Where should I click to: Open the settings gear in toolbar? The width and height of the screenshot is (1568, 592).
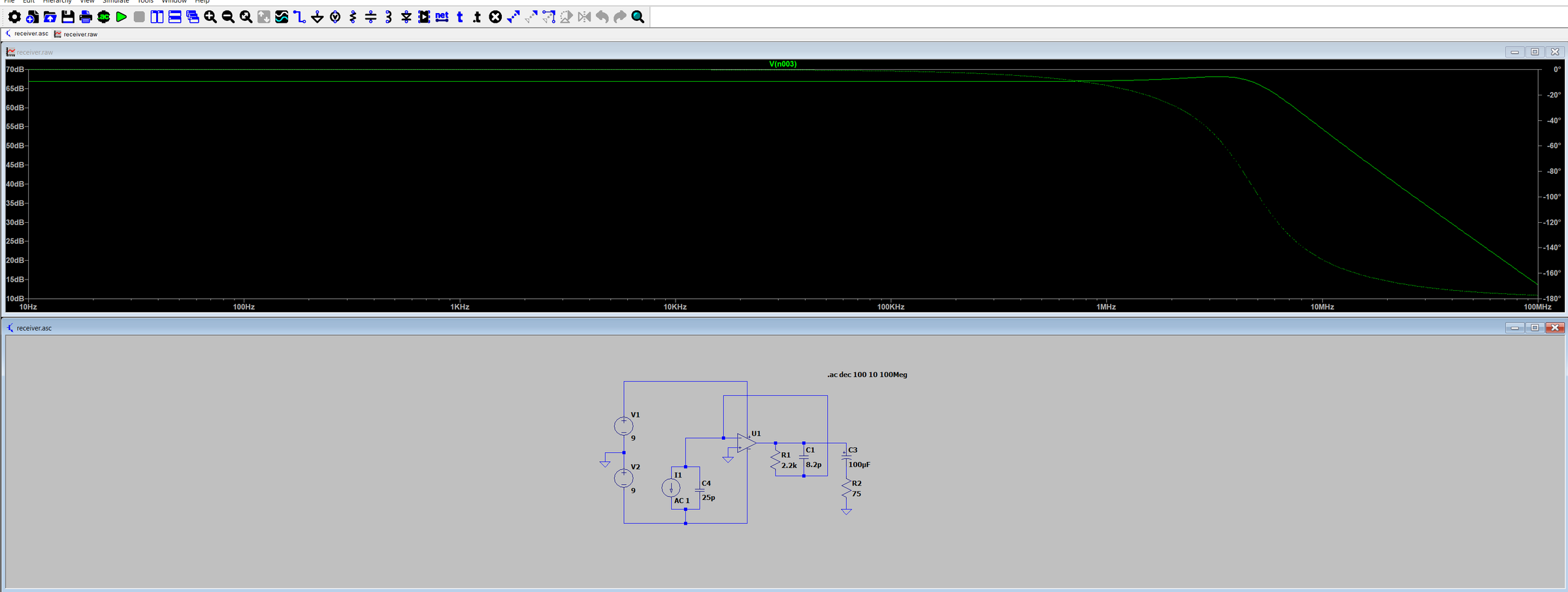pos(14,17)
